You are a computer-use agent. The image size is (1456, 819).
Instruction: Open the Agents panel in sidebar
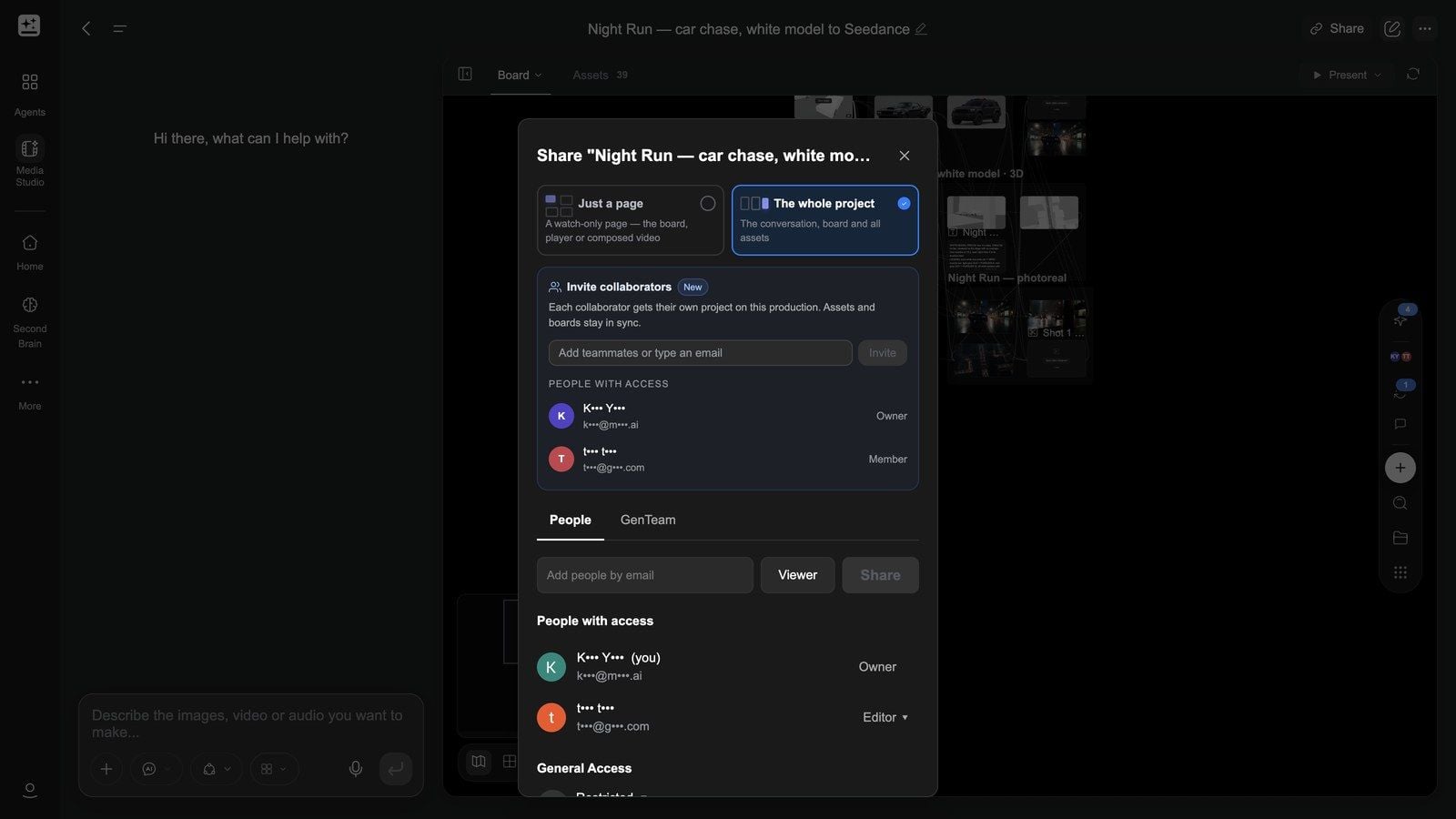(29, 94)
